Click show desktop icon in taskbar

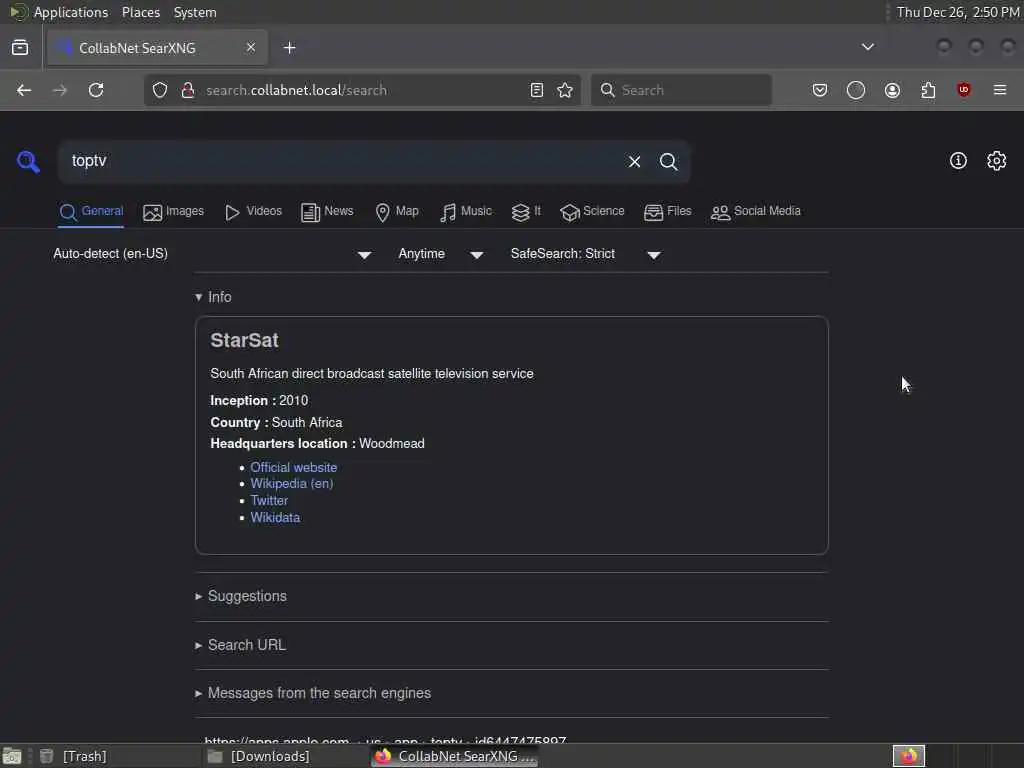[12, 756]
